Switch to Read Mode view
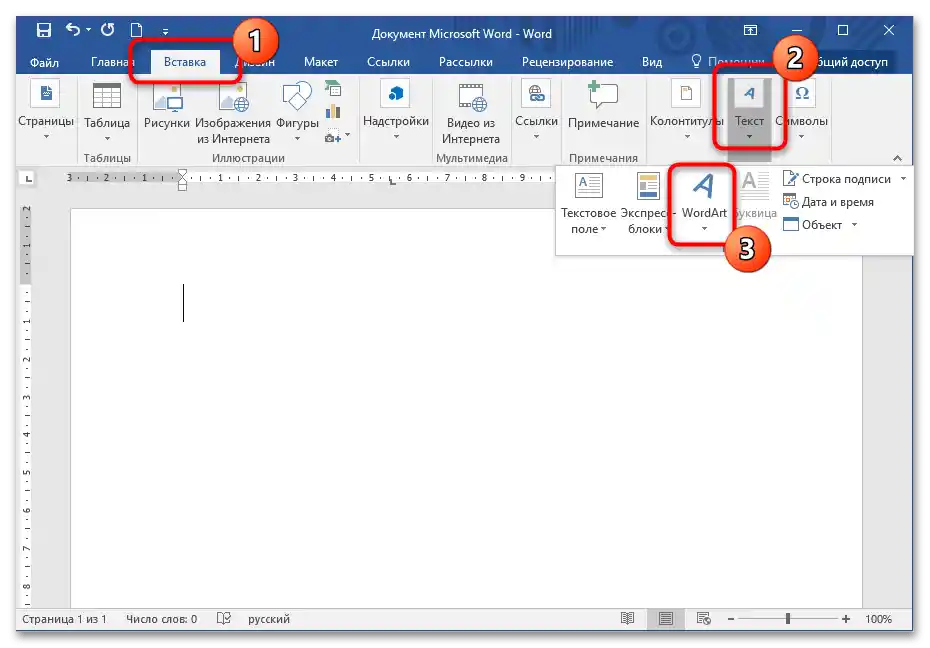The image size is (930, 648). click(x=628, y=619)
